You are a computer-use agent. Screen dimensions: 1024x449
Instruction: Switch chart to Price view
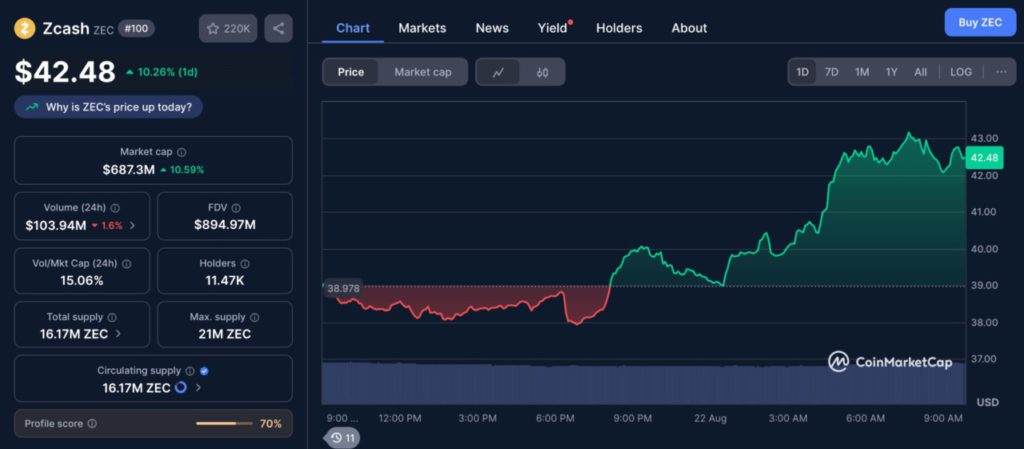point(351,72)
